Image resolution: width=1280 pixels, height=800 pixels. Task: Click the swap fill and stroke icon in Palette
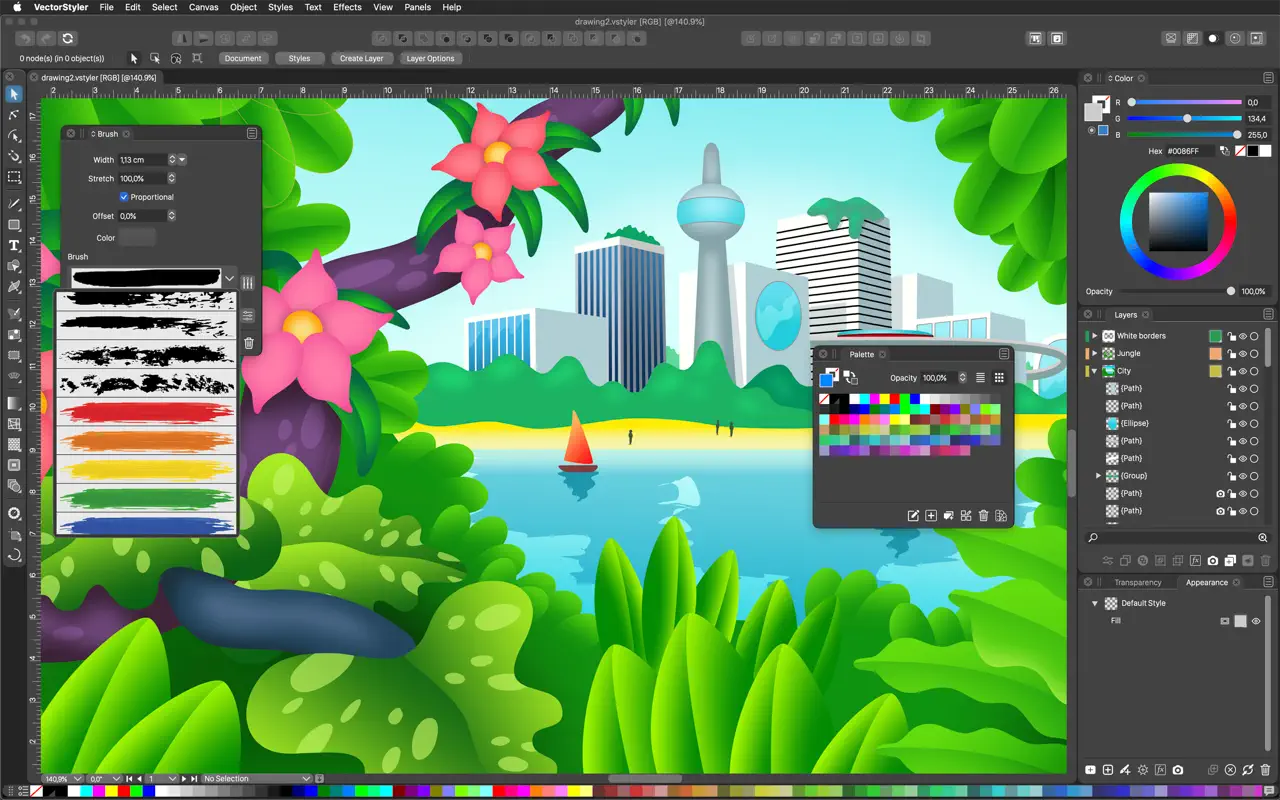pos(850,377)
